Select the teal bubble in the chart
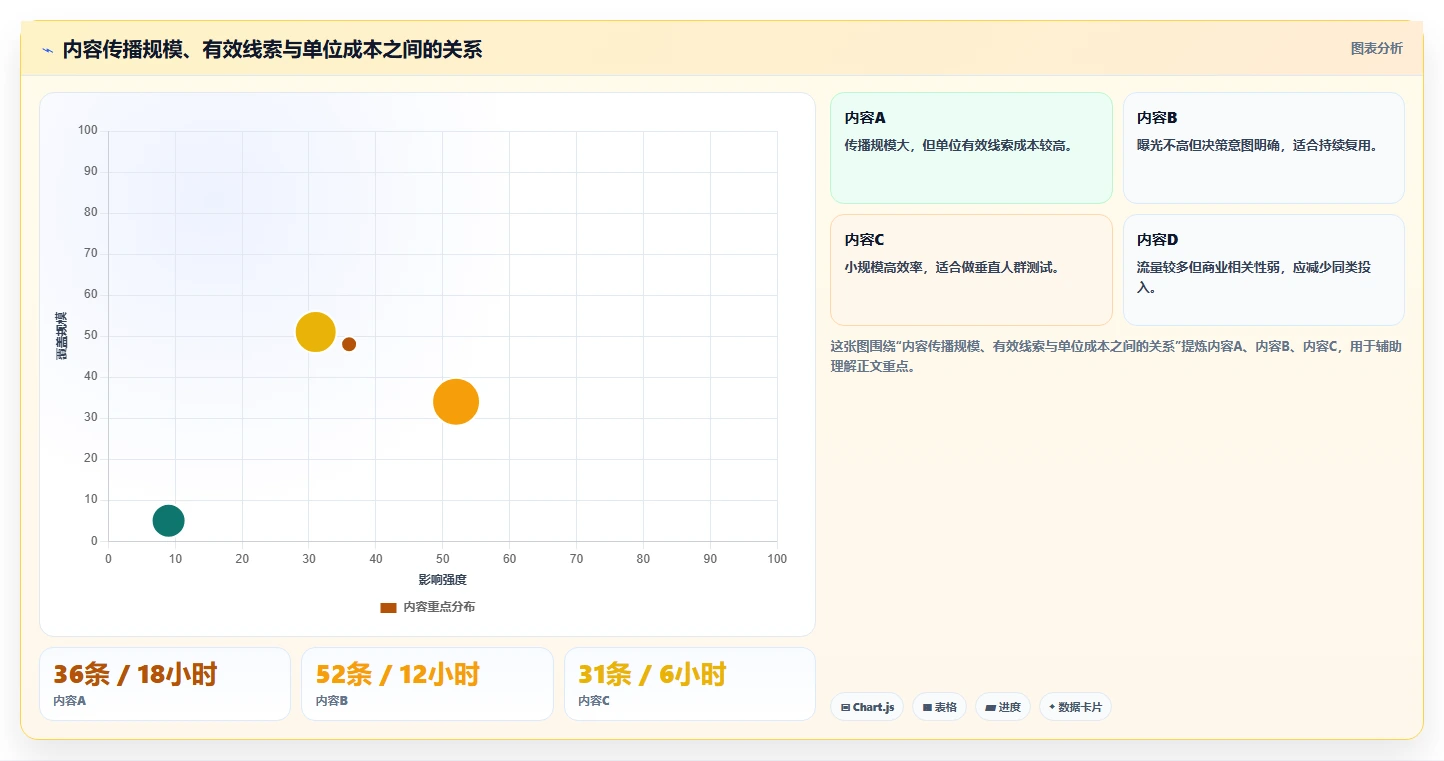This screenshot has width=1444, height=761. (168, 520)
